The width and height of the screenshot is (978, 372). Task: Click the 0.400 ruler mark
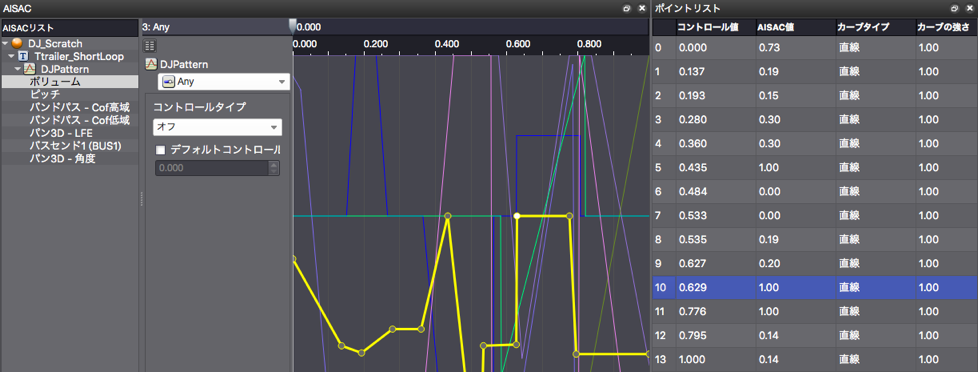click(447, 44)
